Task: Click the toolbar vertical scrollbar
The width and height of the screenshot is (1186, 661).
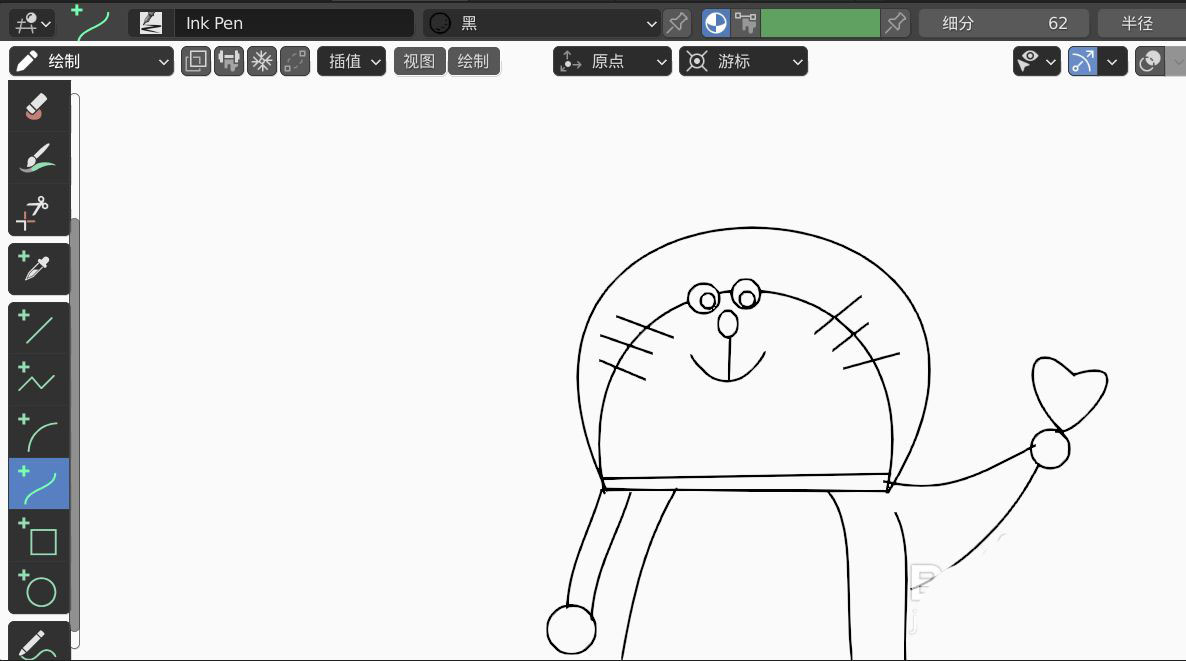Action: [75, 425]
